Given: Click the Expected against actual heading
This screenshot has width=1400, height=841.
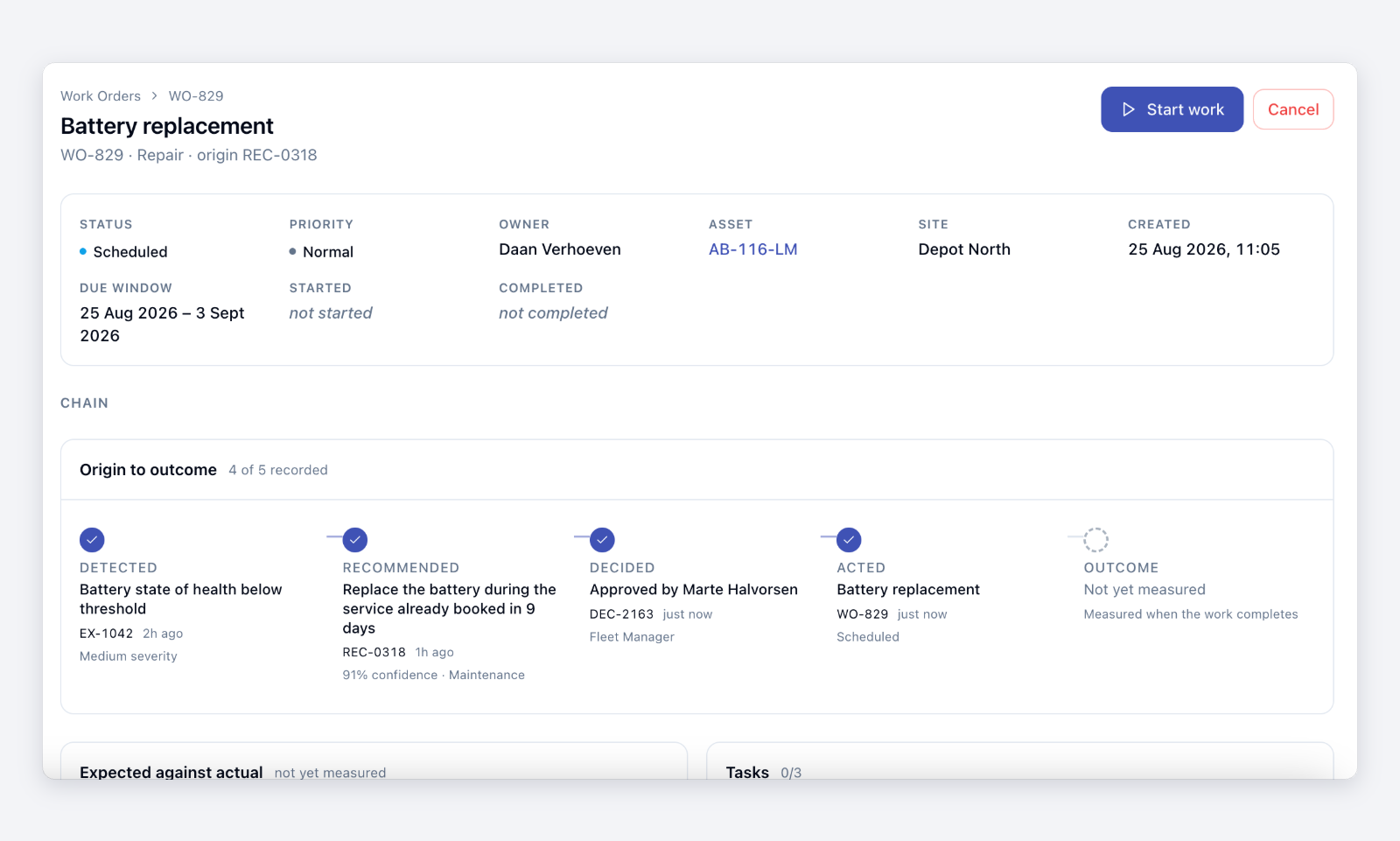Looking at the screenshot, I should click(x=171, y=773).
